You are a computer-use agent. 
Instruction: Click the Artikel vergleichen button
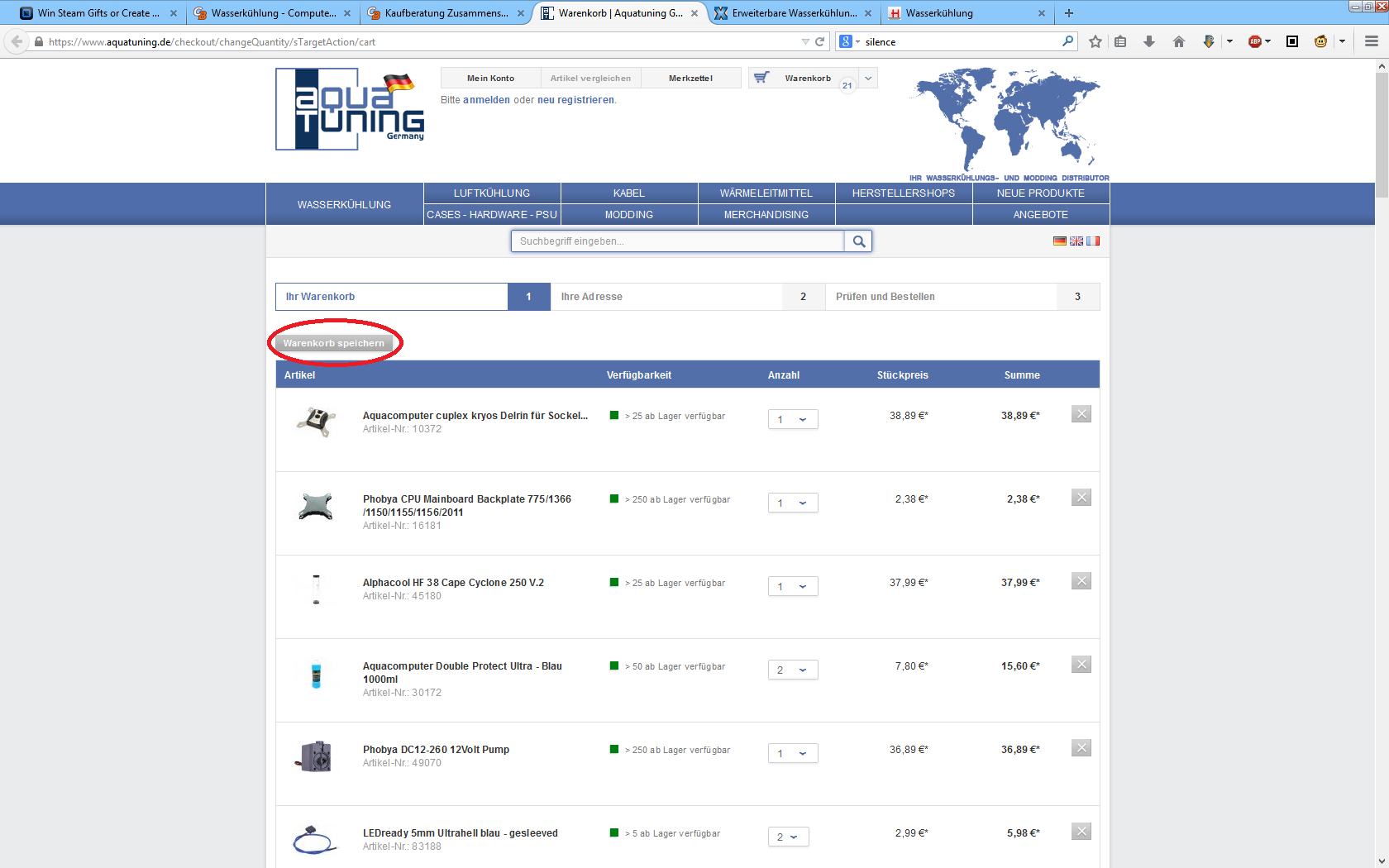pos(591,79)
